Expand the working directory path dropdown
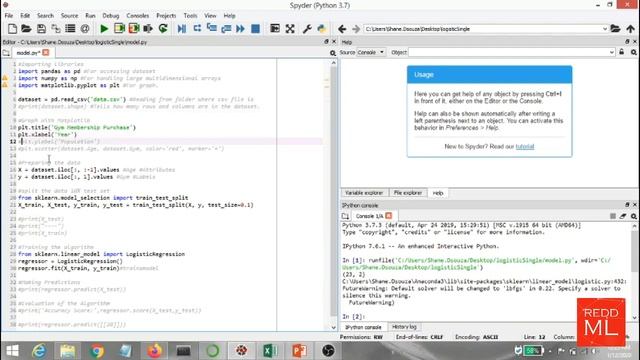The width and height of the screenshot is (640, 360). point(604,29)
